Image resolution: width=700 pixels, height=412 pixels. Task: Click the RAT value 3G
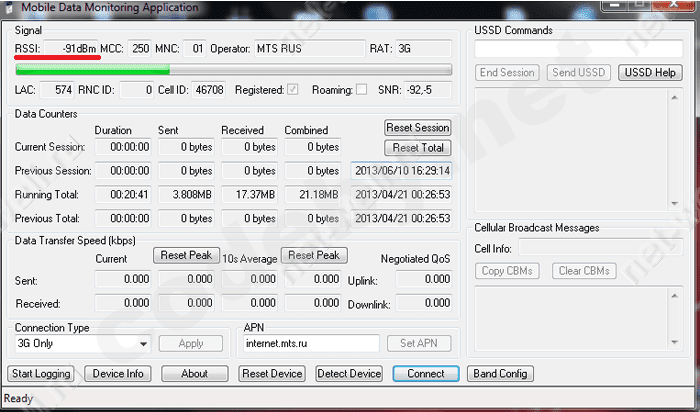pyautogui.click(x=424, y=49)
